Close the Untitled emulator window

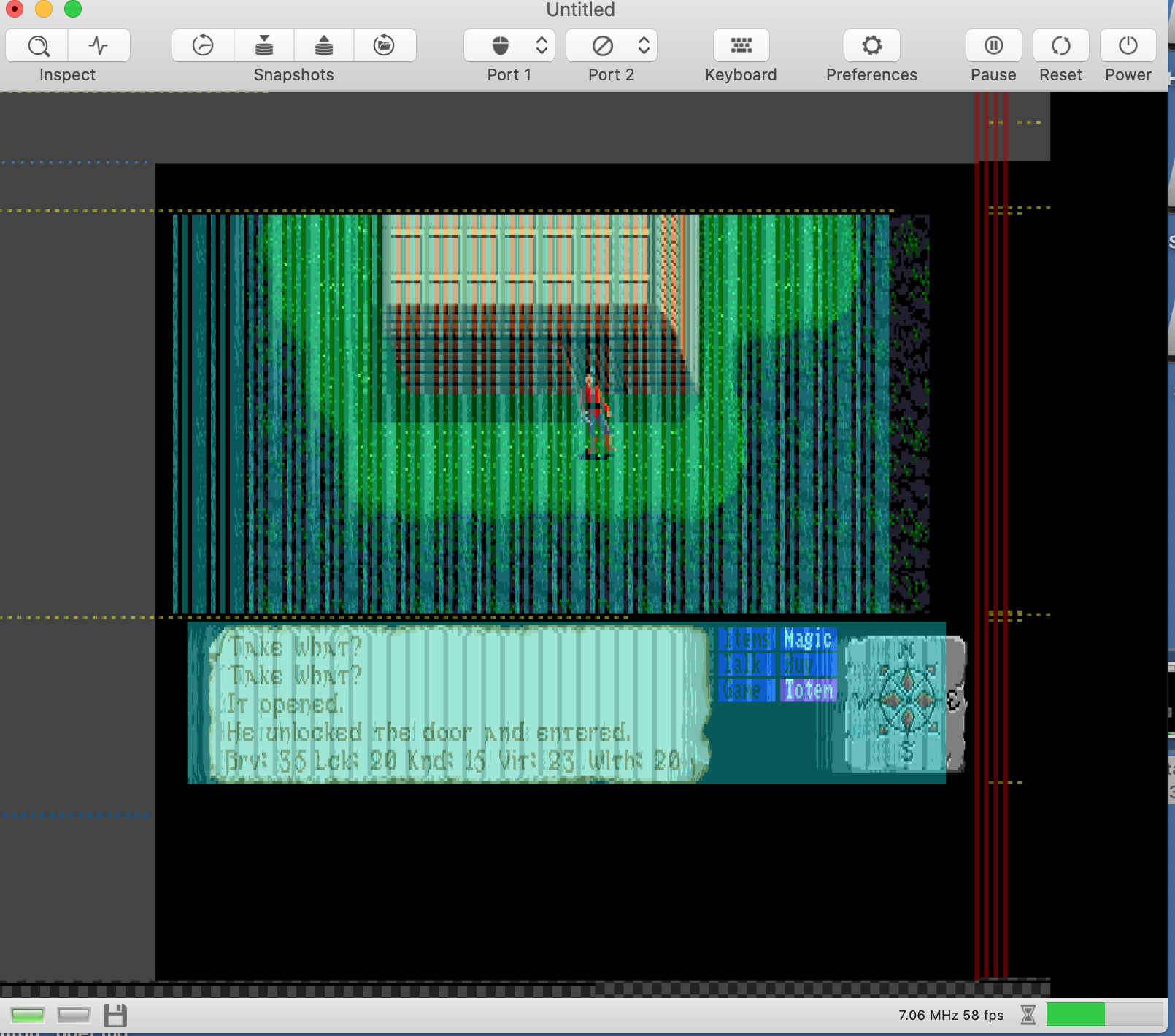15,9
